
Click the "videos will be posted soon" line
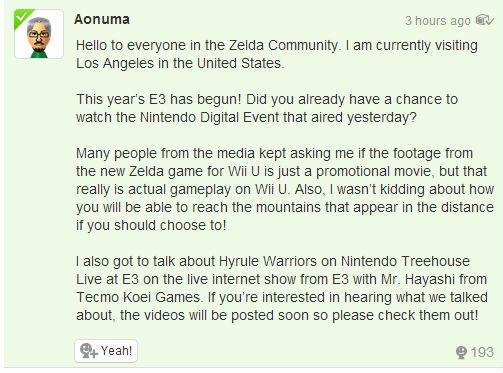[x=277, y=315]
